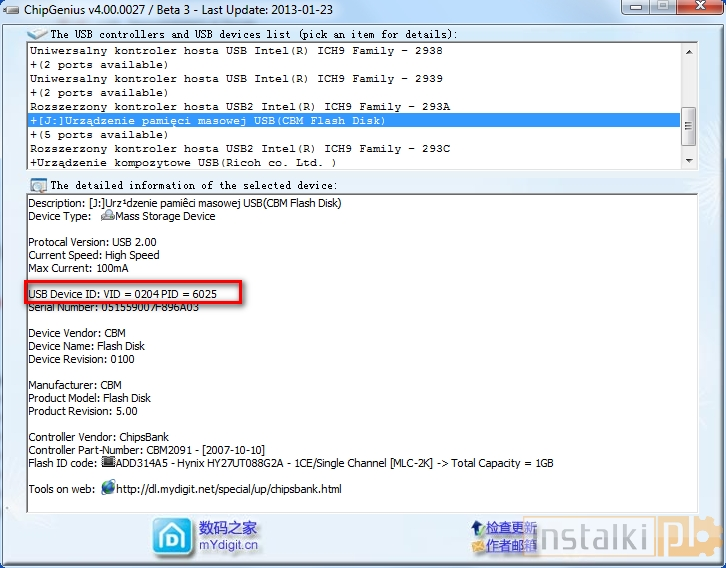Image resolution: width=726 pixels, height=568 pixels.
Task: Select the Ricoh composite USB device entry
Action: [x=183, y=162]
